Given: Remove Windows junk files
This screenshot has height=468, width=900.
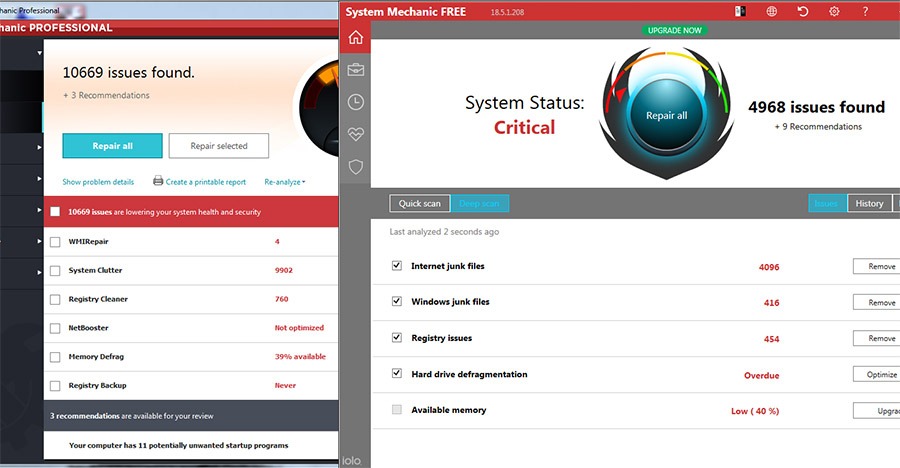Looking at the screenshot, I should [876, 302].
